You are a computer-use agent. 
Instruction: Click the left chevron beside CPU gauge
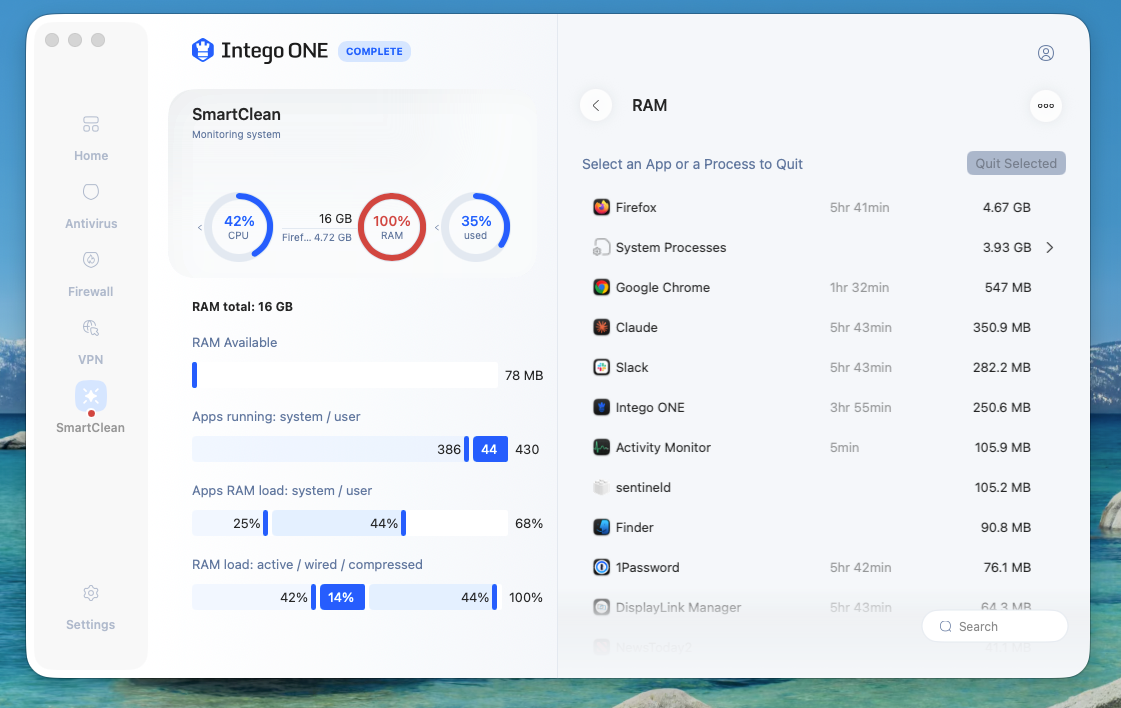pyautogui.click(x=199, y=227)
